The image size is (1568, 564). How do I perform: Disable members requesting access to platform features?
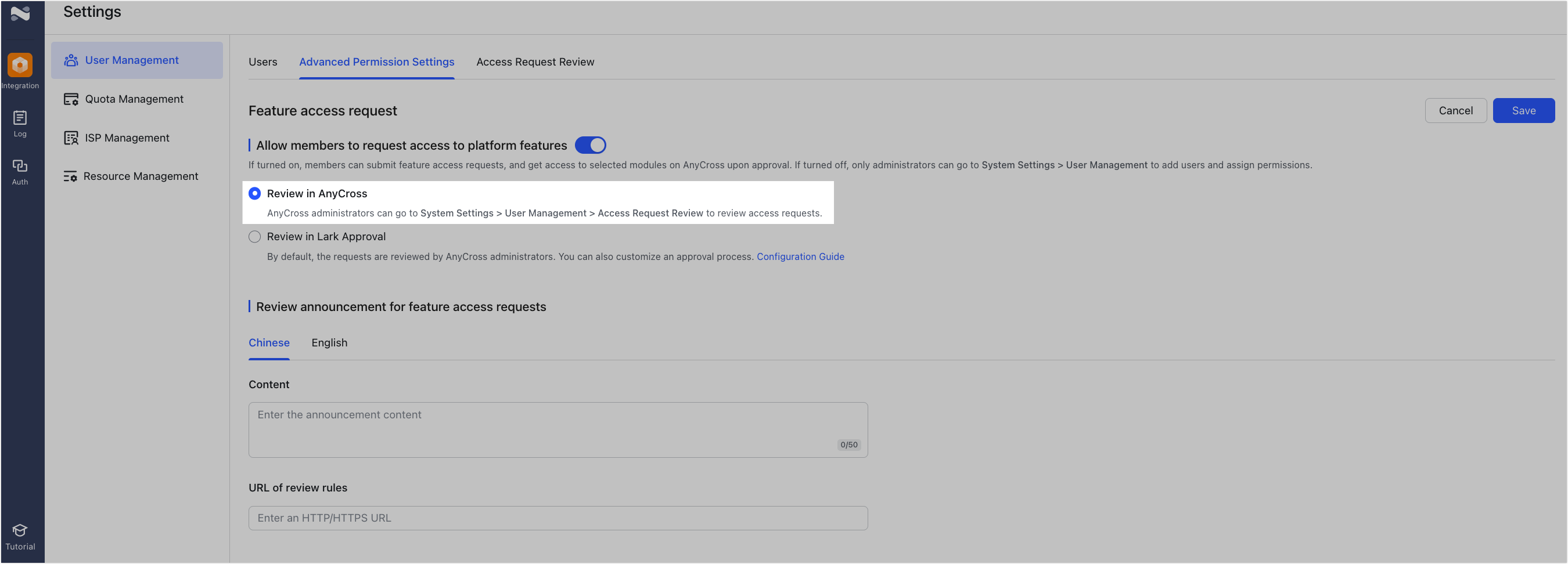coord(590,145)
